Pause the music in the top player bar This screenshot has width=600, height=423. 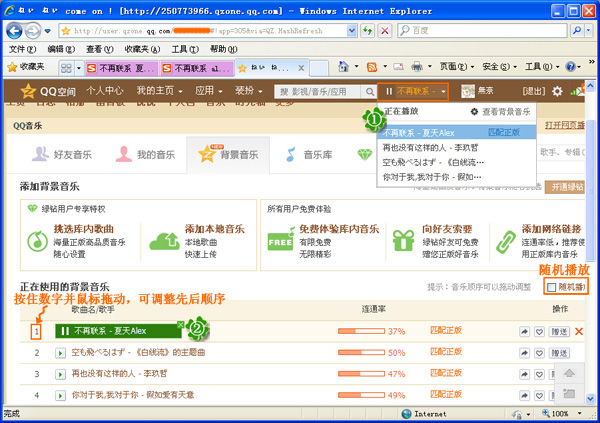(389, 91)
